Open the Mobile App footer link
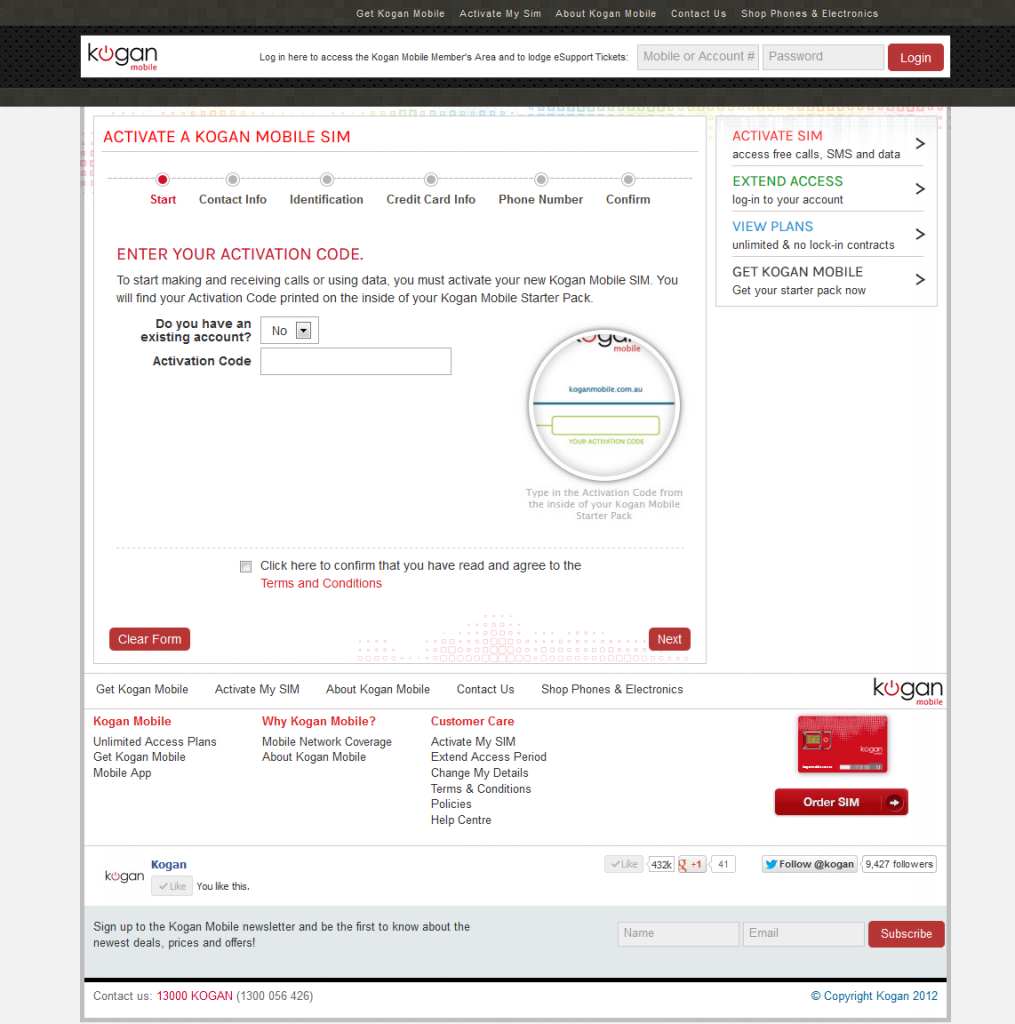This screenshot has height=1024, width=1015. coord(121,773)
